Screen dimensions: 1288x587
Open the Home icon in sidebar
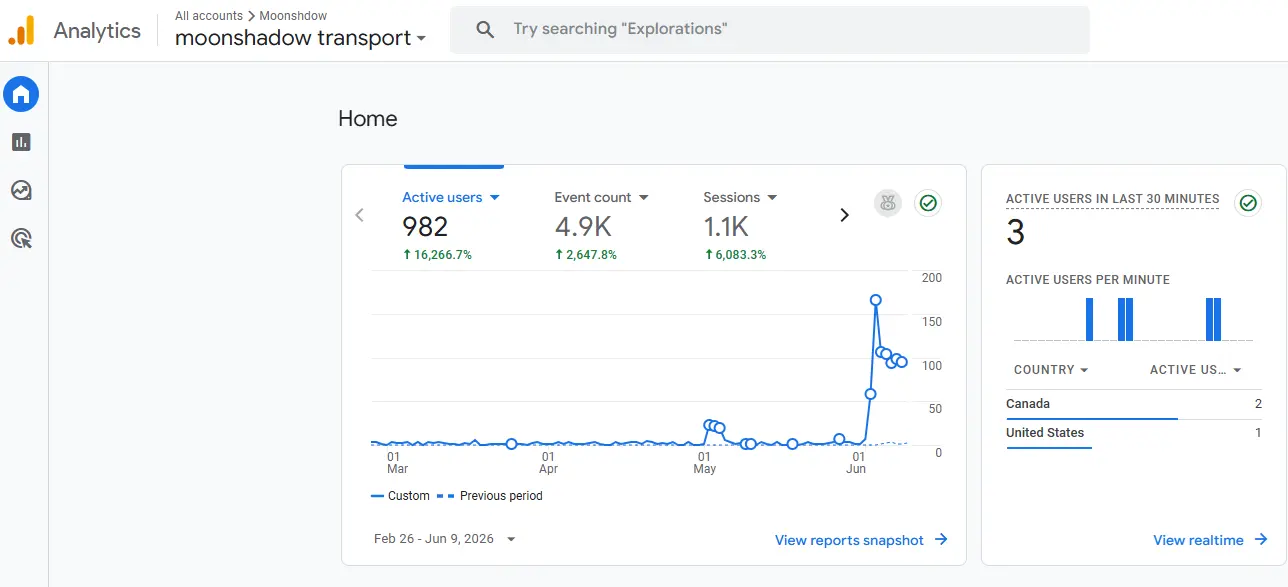pos(21,94)
